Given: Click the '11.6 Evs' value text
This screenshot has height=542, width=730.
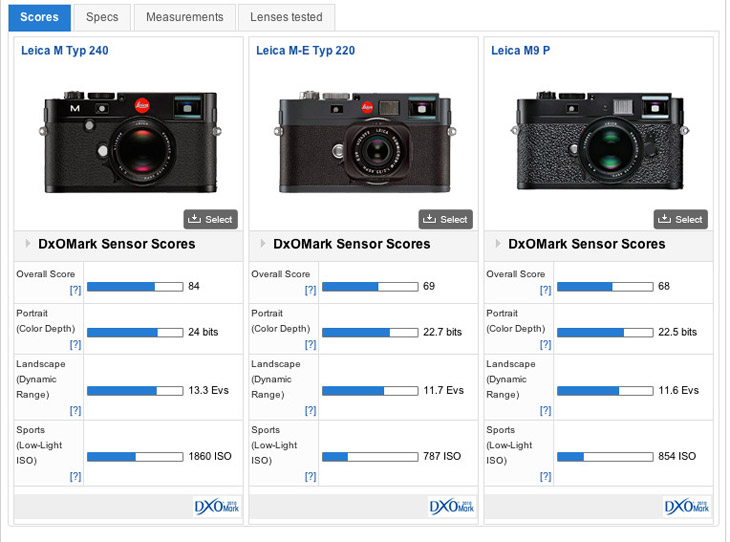Looking at the screenshot, I should point(679,390).
